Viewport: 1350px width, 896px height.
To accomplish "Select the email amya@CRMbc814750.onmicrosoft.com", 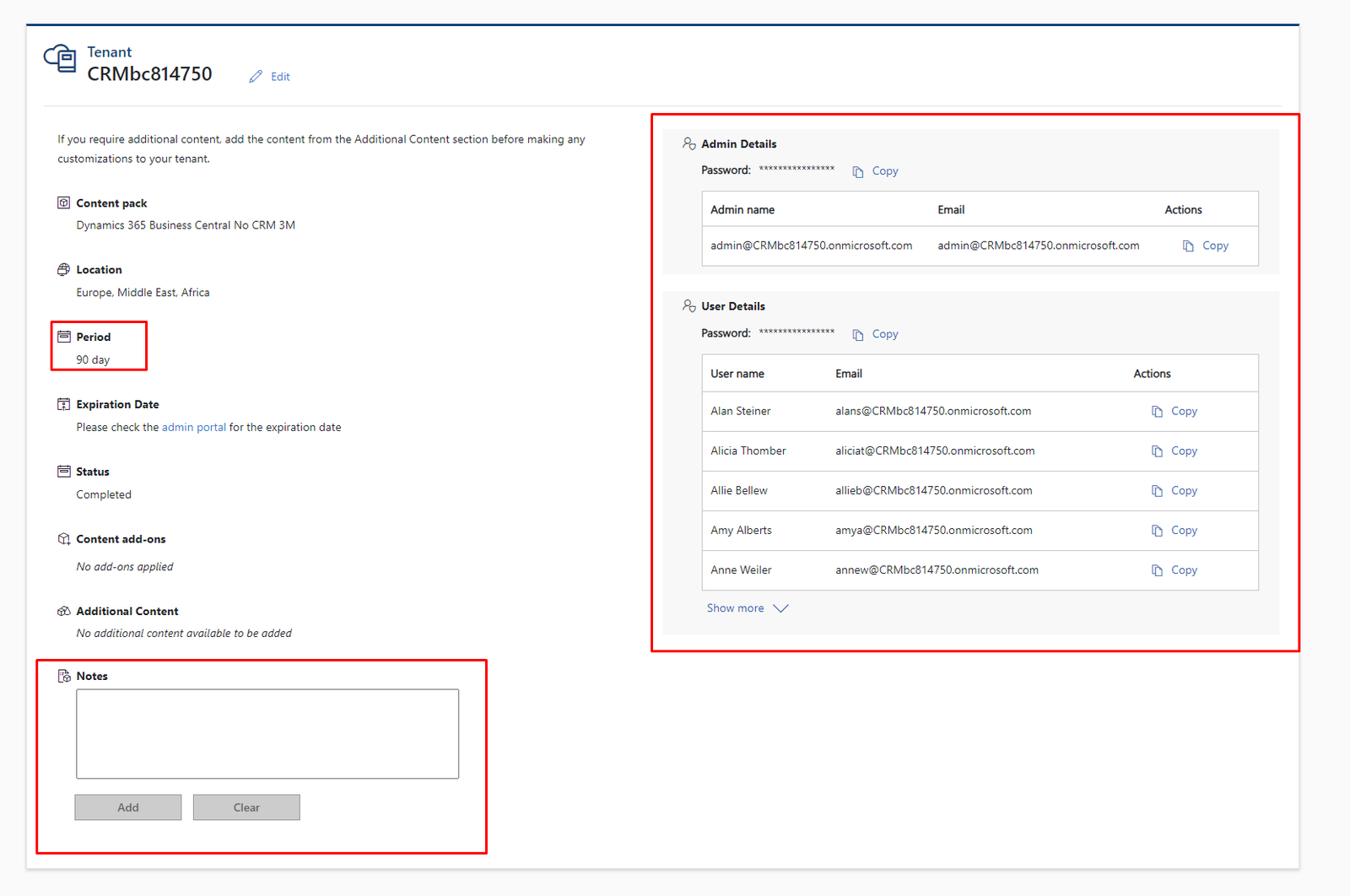I will (934, 530).
